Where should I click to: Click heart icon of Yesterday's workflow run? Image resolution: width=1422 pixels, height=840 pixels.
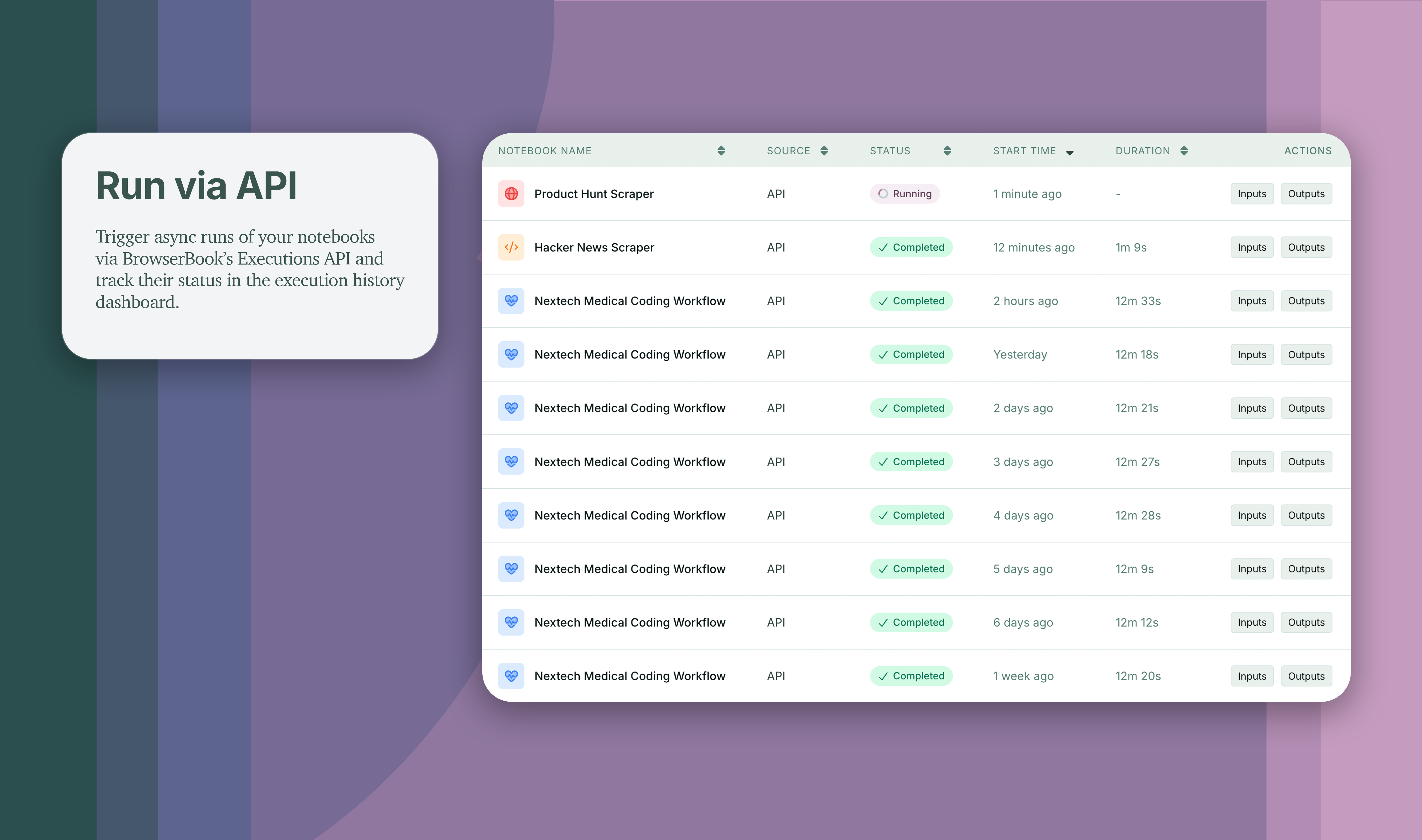pos(511,354)
